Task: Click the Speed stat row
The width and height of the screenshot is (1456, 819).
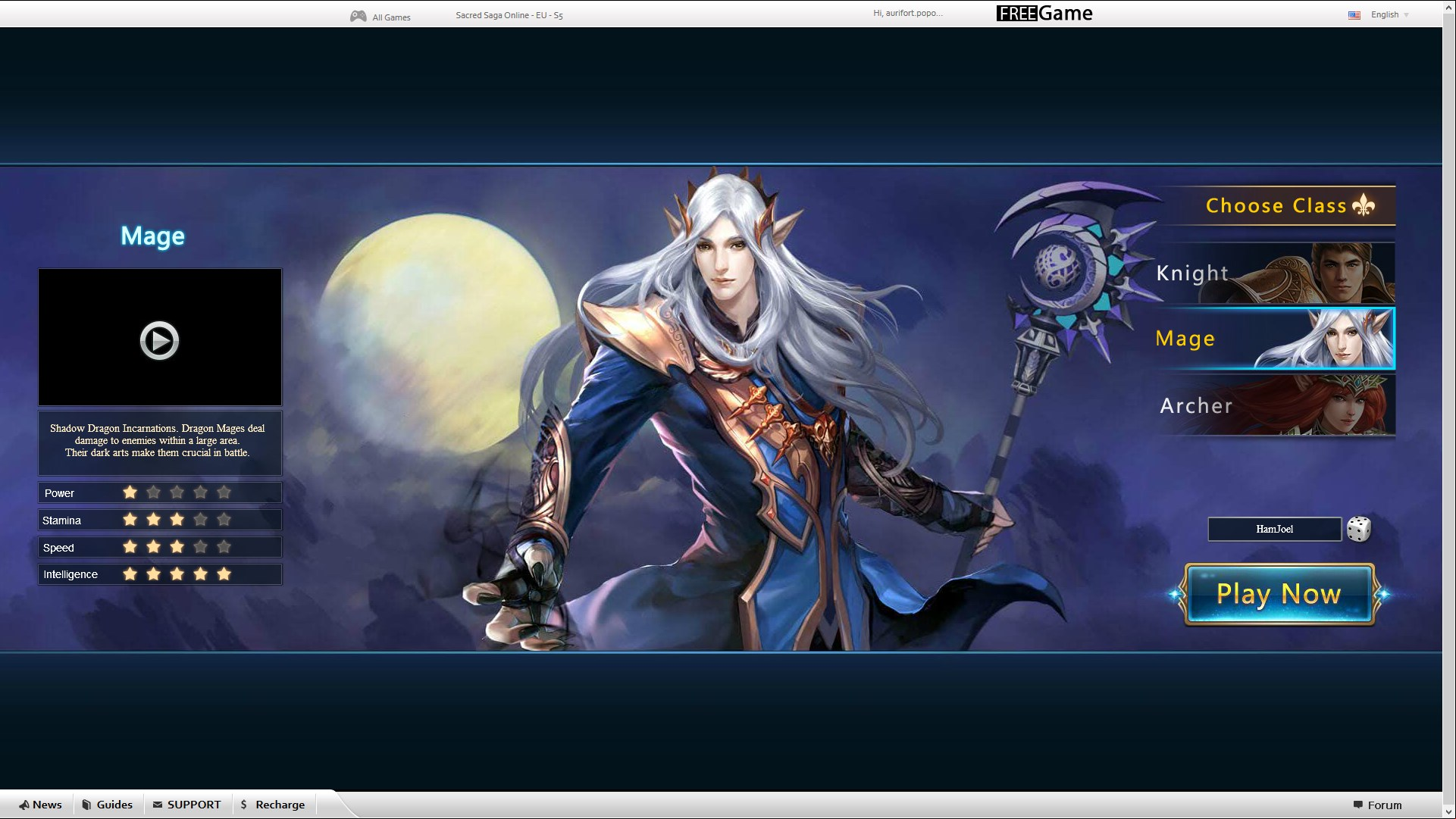Action: coord(160,547)
